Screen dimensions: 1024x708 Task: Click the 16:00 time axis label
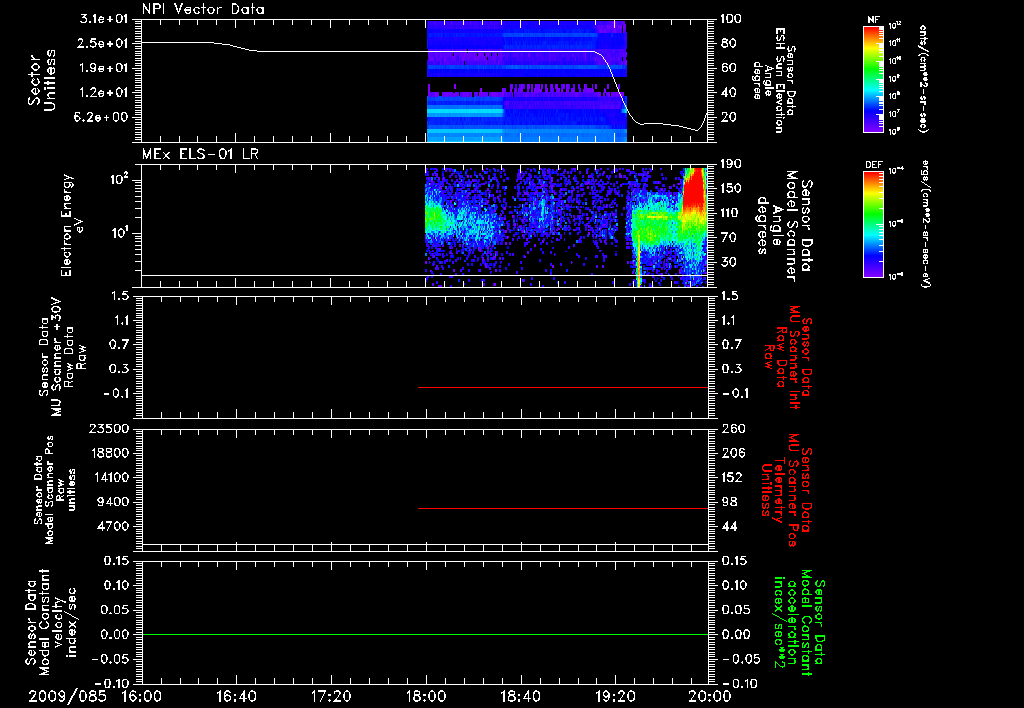(142, 696)
